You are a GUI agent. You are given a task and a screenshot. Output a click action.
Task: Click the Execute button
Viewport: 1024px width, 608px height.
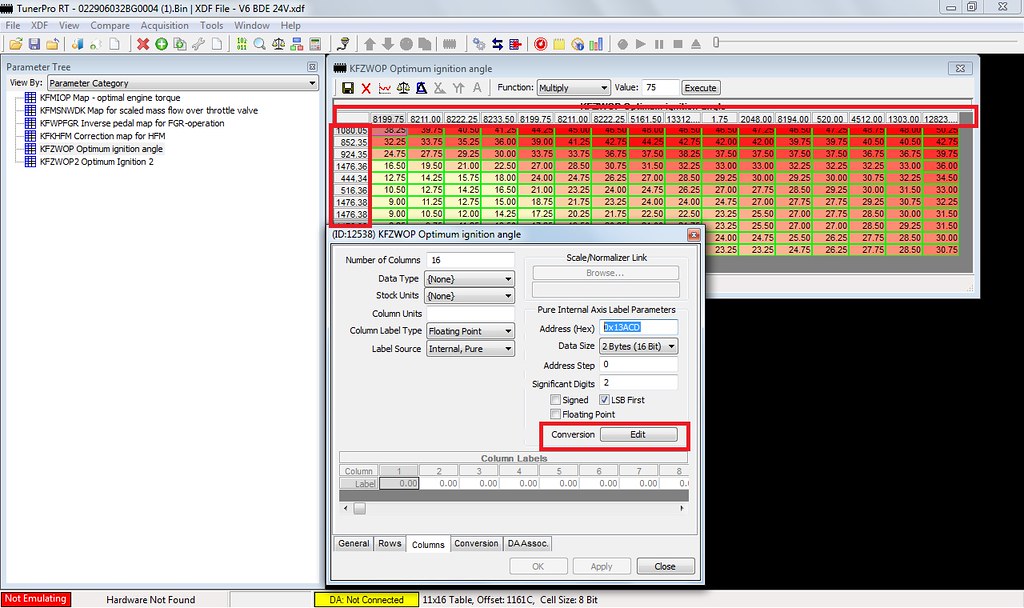[x=700, y=88]
